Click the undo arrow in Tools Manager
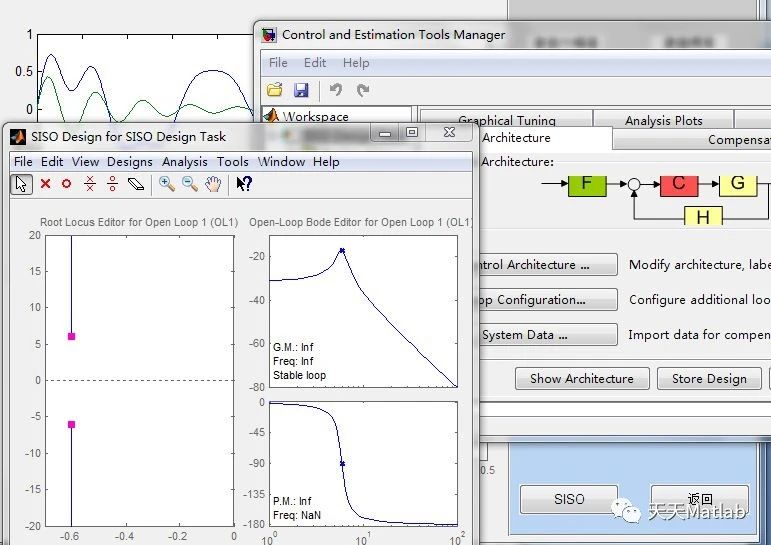This screenshot has height=545, width=771. pyautogui.click(x=336, y=90)
